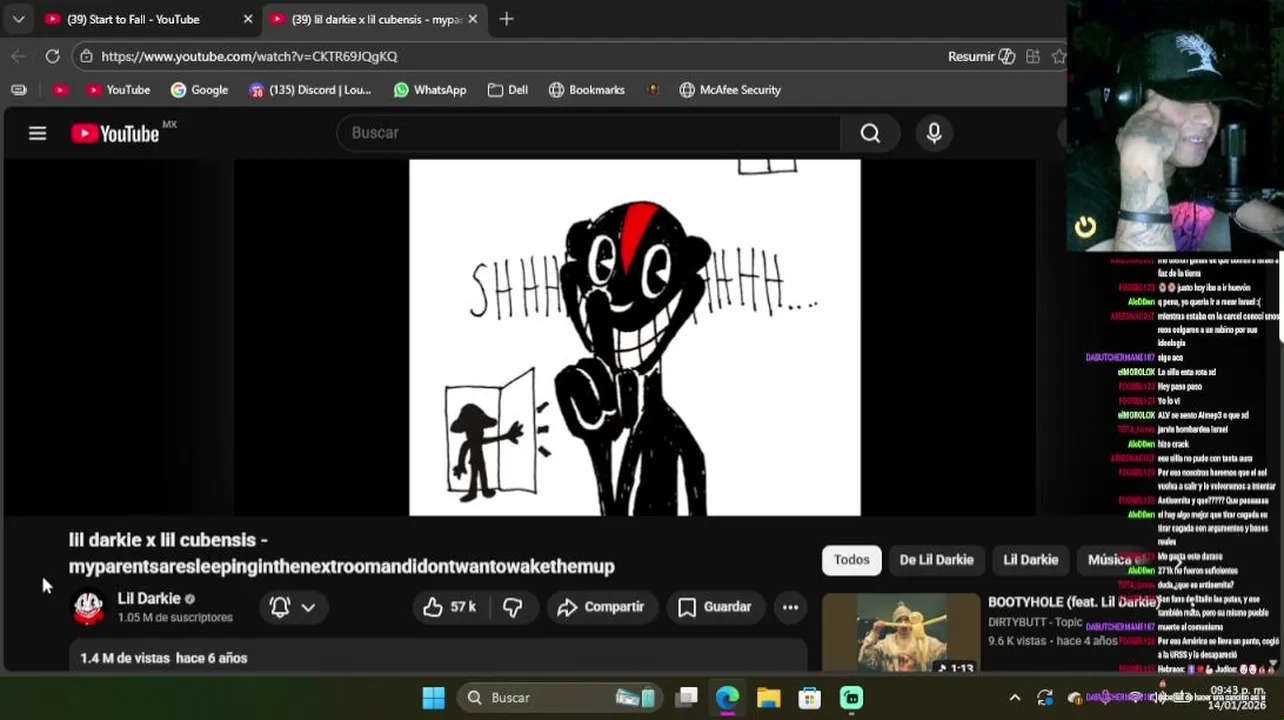Click the yellow power icon on webcam overlay
Screen dimensions: 1284x720
(x=1085, y=228)
